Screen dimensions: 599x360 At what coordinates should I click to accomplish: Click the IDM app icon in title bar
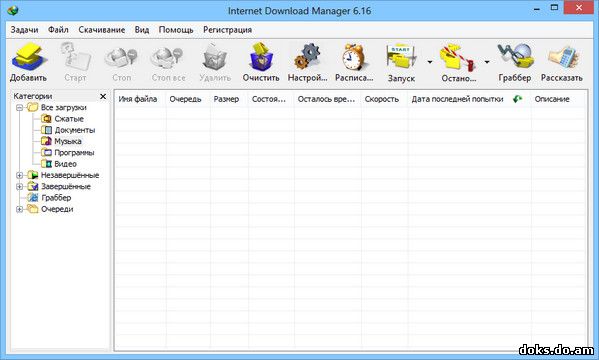click(13, 10)
